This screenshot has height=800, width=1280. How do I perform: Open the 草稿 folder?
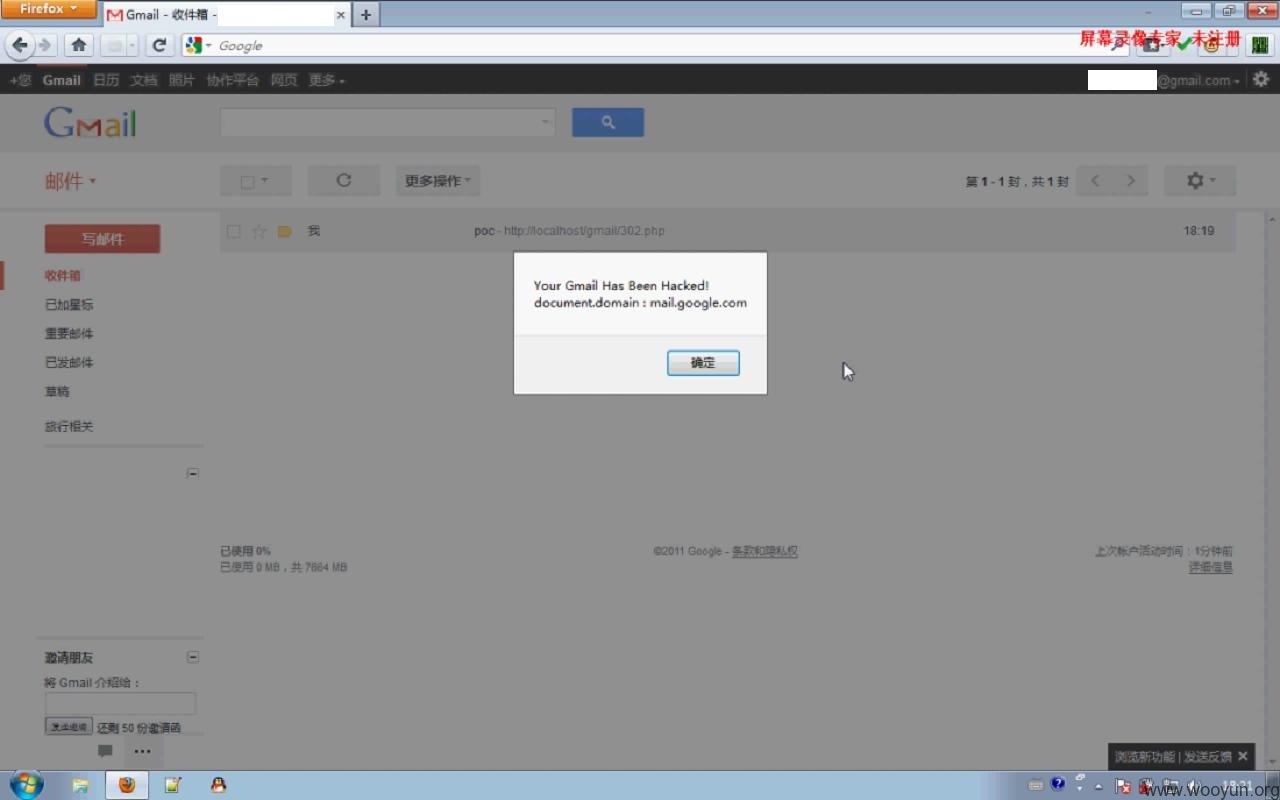pyautogui.click(x=57, y=392)
